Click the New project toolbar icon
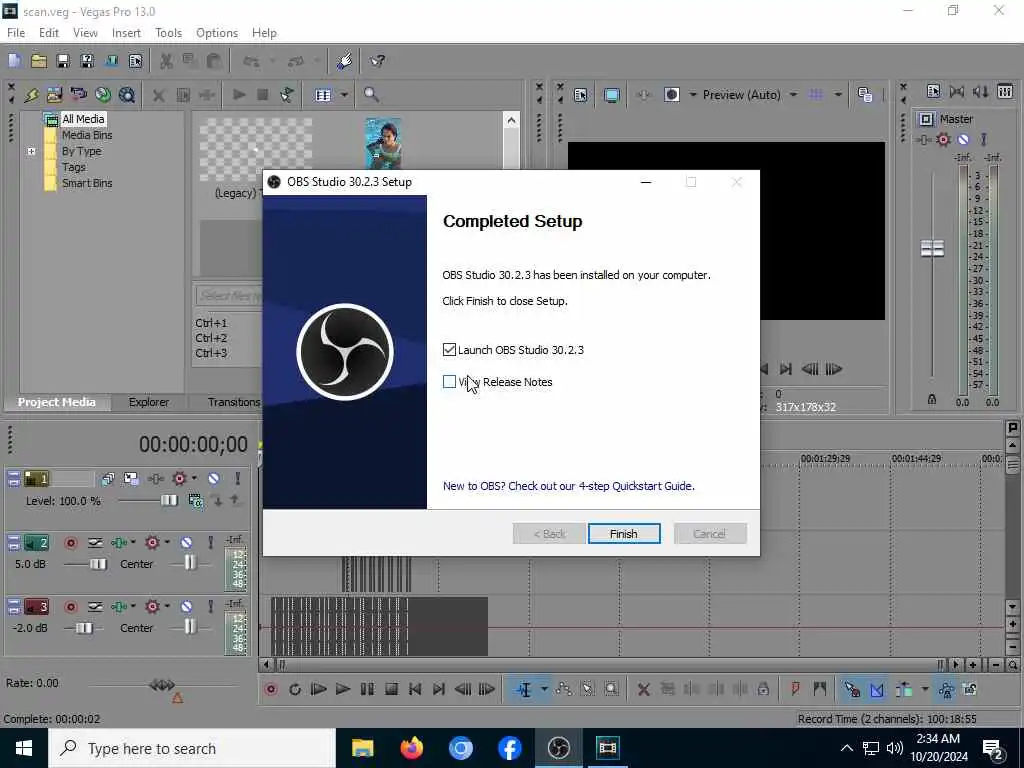Screen dimensions: 1024x768 click(x=14, y=61)
